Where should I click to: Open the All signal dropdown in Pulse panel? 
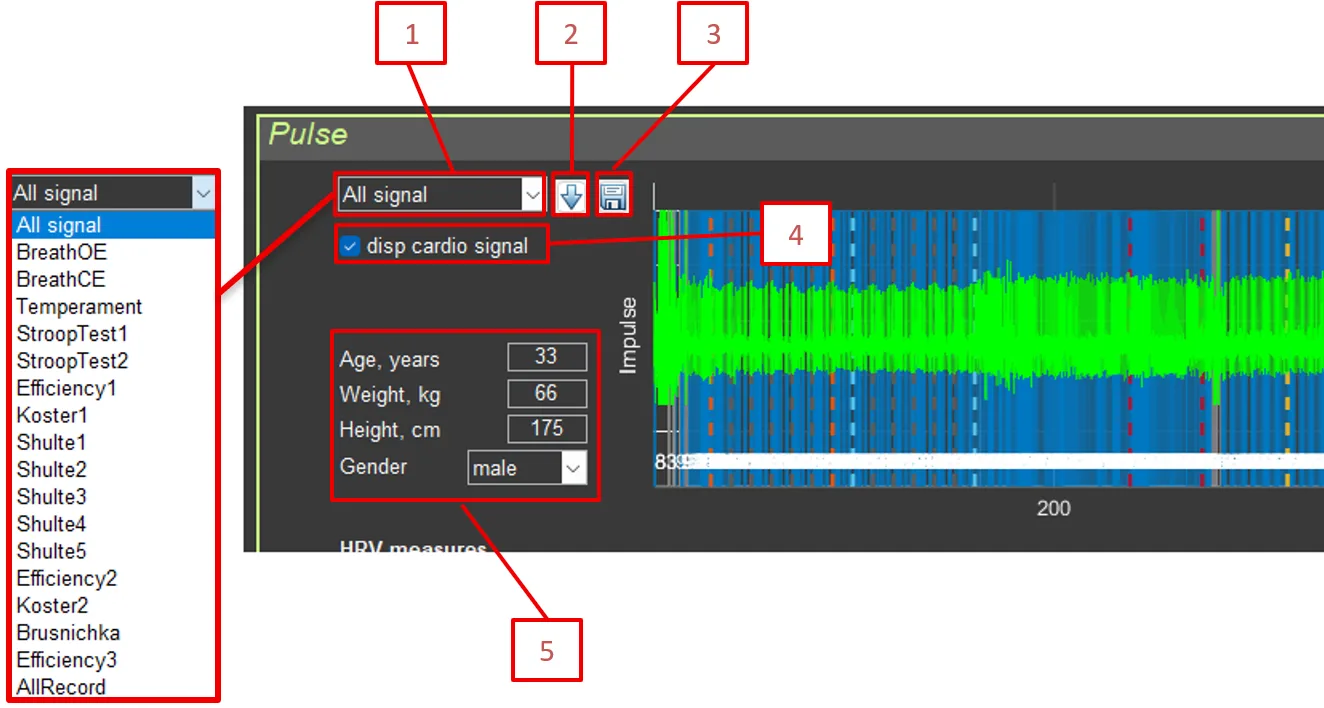[x=441, y=196]
